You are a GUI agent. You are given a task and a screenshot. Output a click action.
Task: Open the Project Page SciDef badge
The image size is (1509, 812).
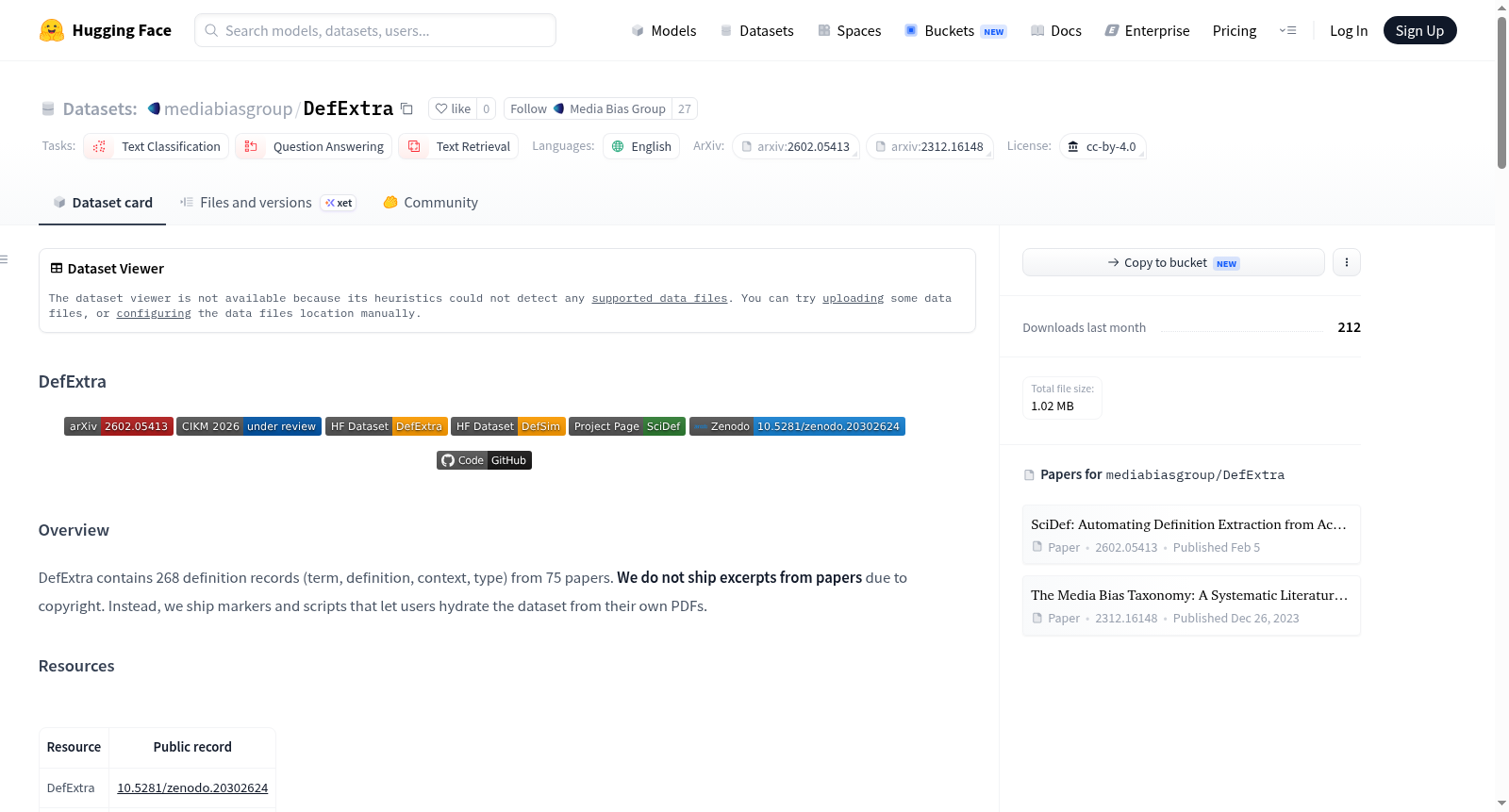coord(627,426)
